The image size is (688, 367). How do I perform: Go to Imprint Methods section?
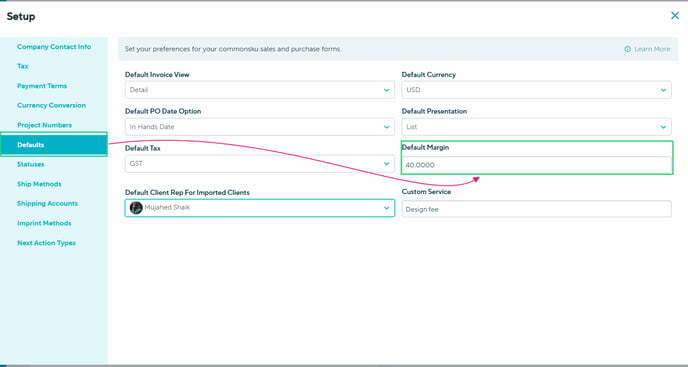[44, 223]
